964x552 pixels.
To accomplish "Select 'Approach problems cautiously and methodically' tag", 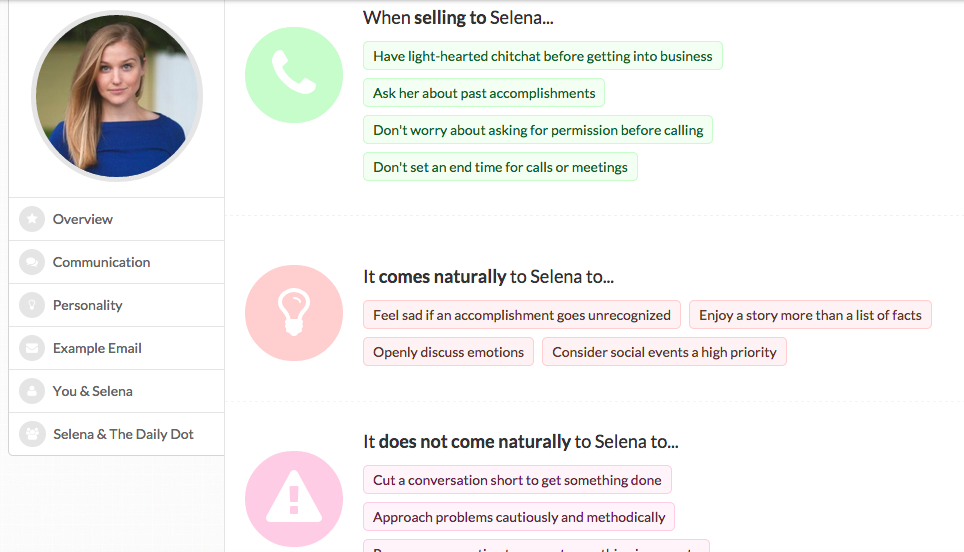I will click(x=519, y=517).
